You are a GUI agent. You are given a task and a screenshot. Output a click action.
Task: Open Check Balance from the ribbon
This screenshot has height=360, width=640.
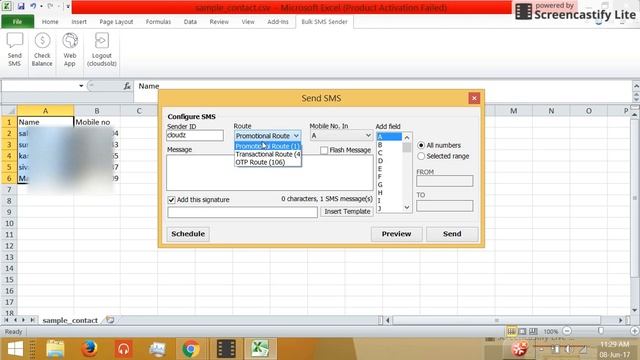point(42,49)
